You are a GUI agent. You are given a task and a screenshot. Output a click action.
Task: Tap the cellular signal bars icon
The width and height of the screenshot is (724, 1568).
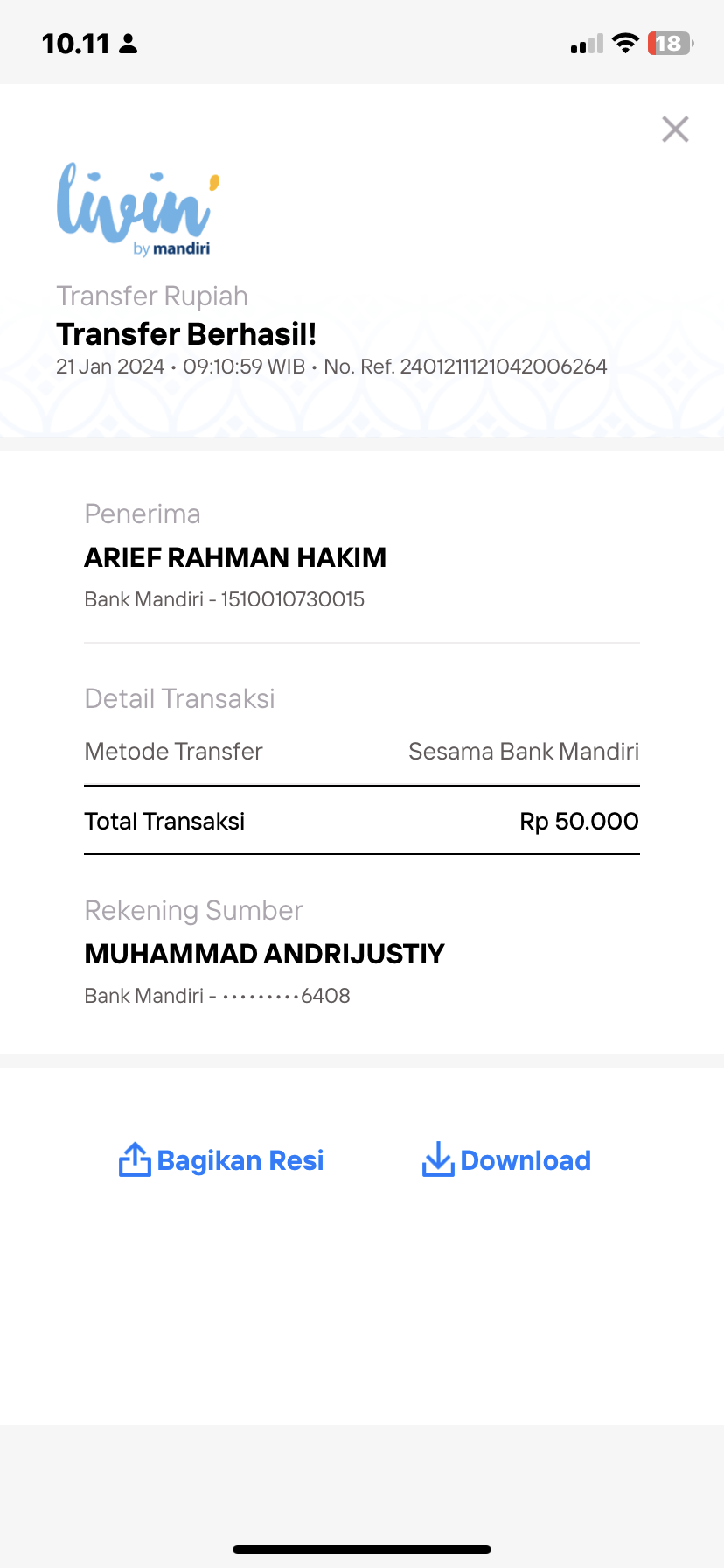[x=587, y=44]
